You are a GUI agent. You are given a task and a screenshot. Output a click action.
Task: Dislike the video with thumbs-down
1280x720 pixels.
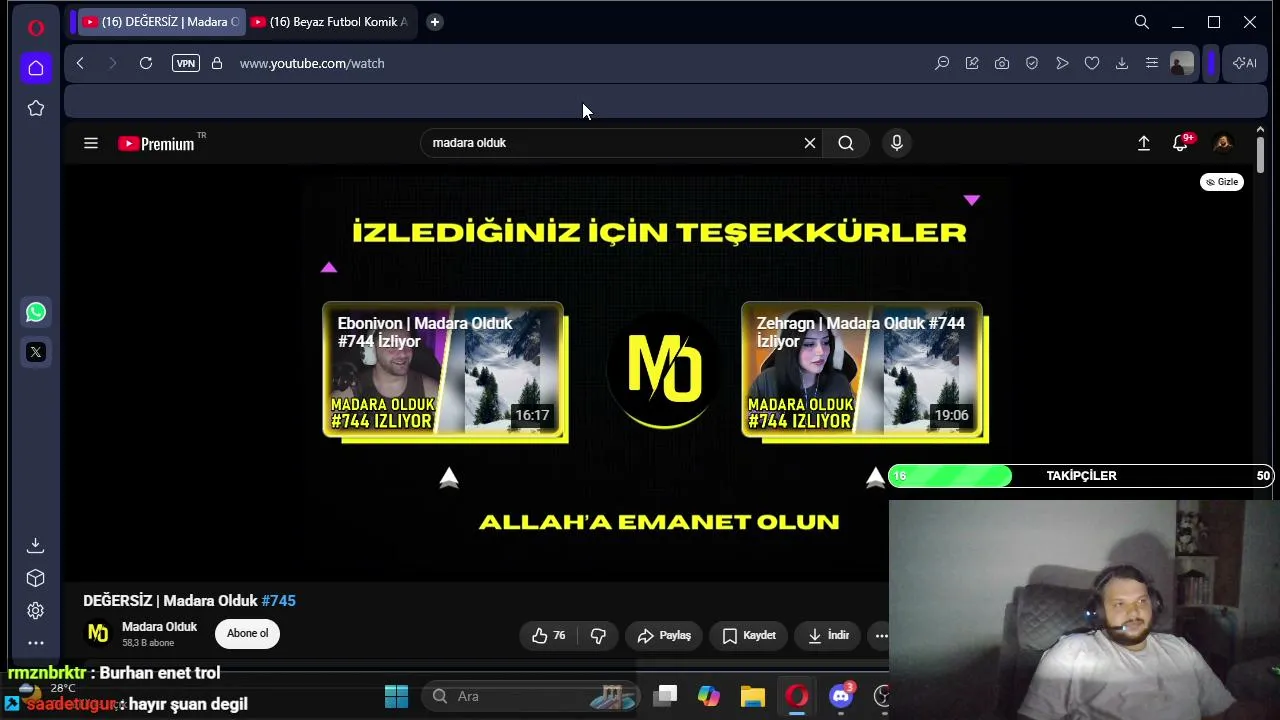(598, 635)
